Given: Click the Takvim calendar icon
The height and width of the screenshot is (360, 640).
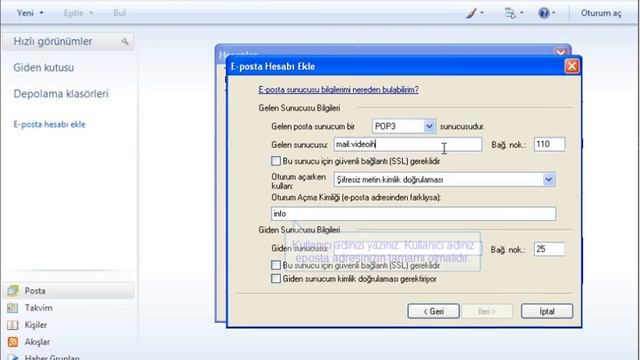Looking at the screenshot, I should point(13,308).
